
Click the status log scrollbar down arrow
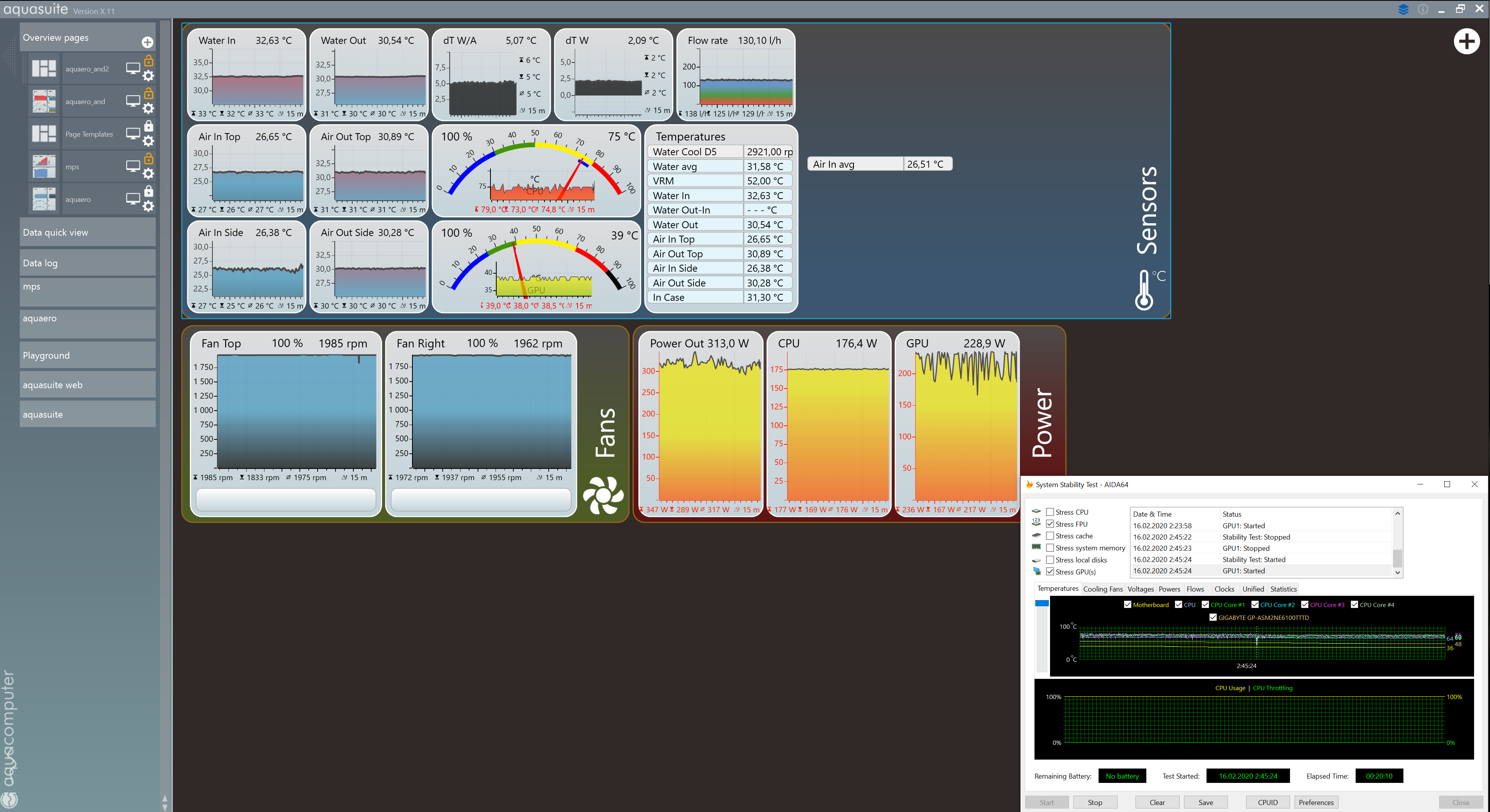(x=1398, y=573)
